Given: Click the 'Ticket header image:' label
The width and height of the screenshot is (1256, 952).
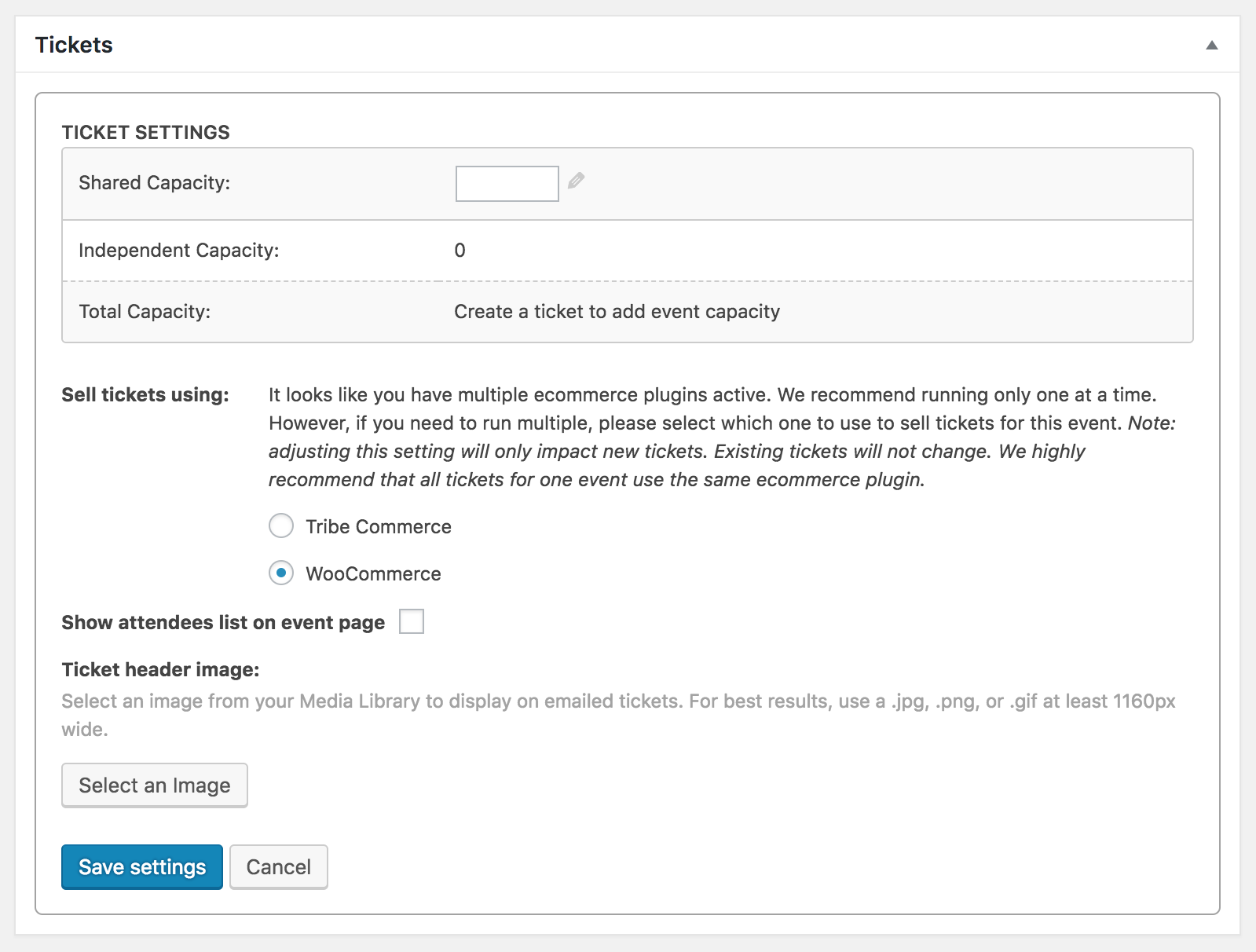Looking at the screenshot, I should coord(160,670).
